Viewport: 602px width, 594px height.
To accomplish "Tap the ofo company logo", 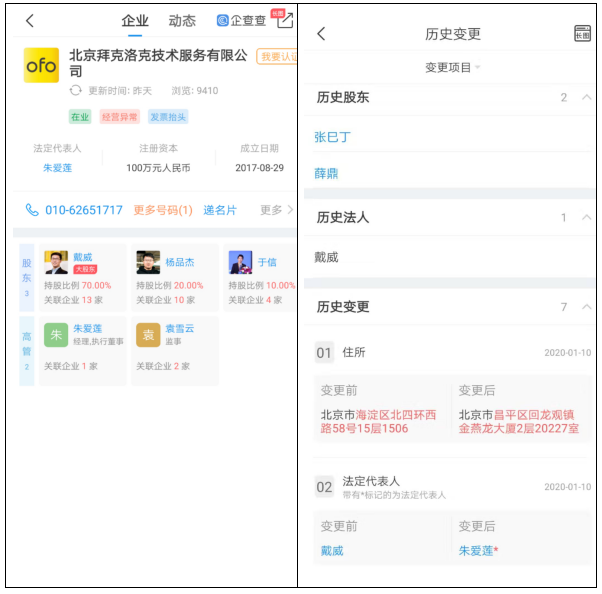I will pos(41,65).
